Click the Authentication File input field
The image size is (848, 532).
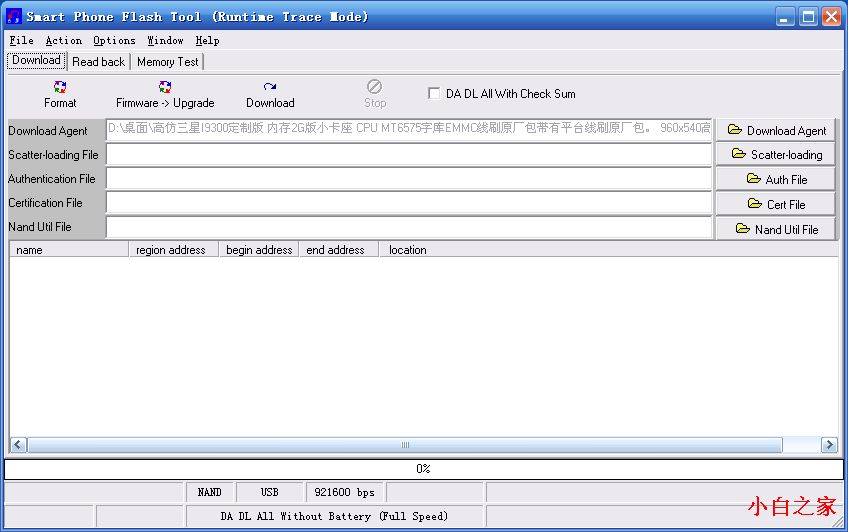409,178
